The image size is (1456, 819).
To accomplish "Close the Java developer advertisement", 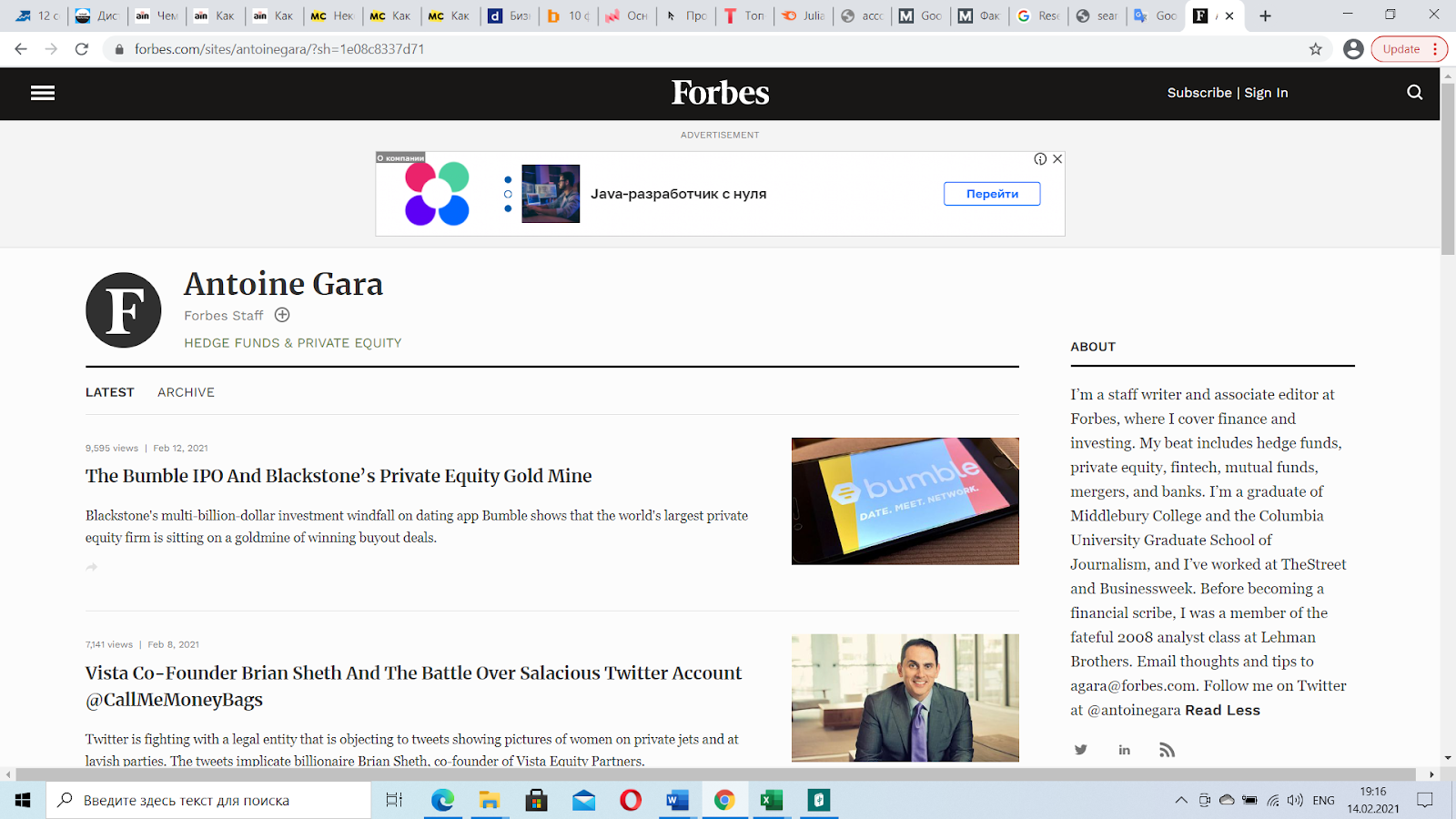I will [1057, 159].
